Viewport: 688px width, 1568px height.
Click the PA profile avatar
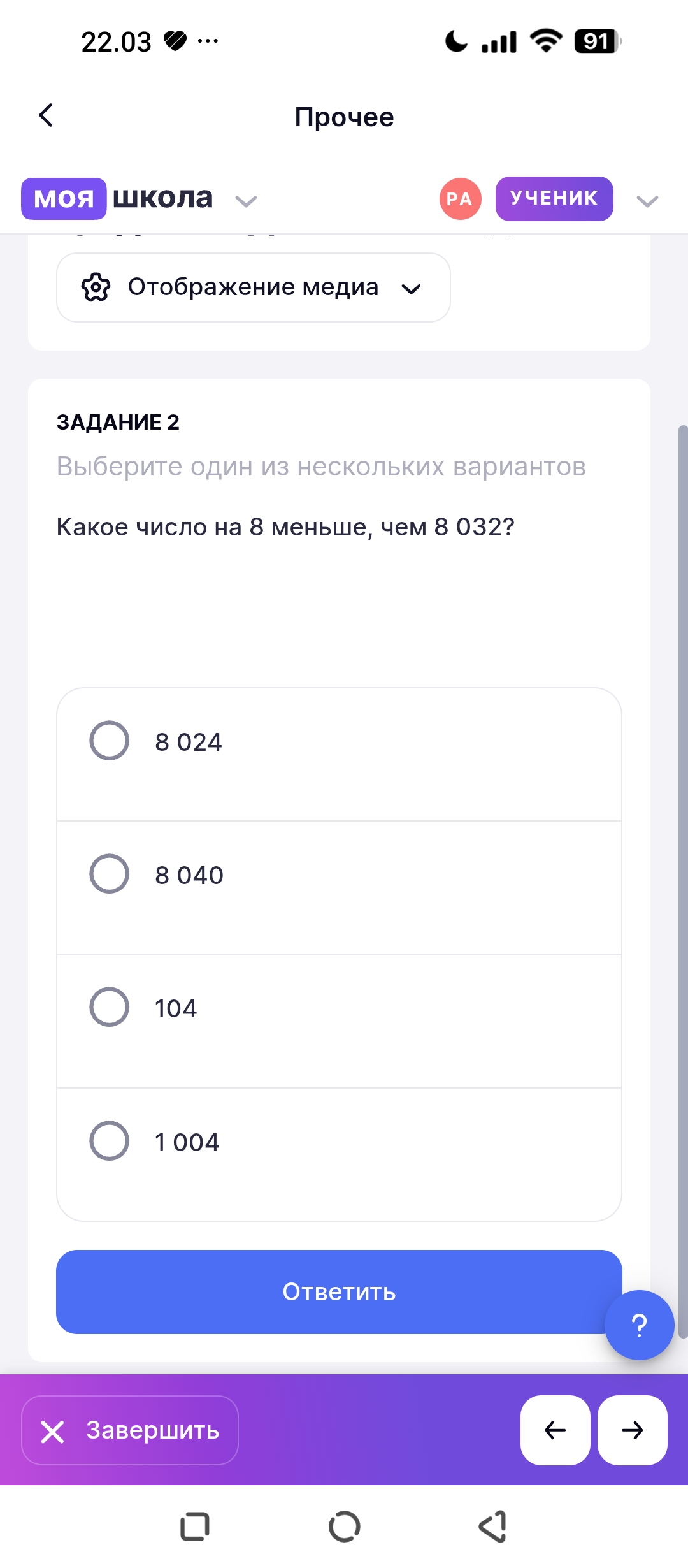[460, 199]
